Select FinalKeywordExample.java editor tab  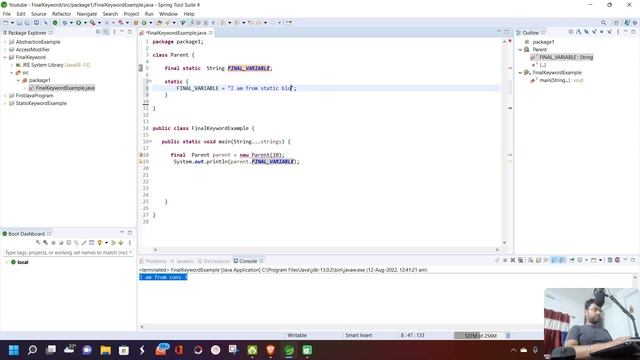pos(176,33)
